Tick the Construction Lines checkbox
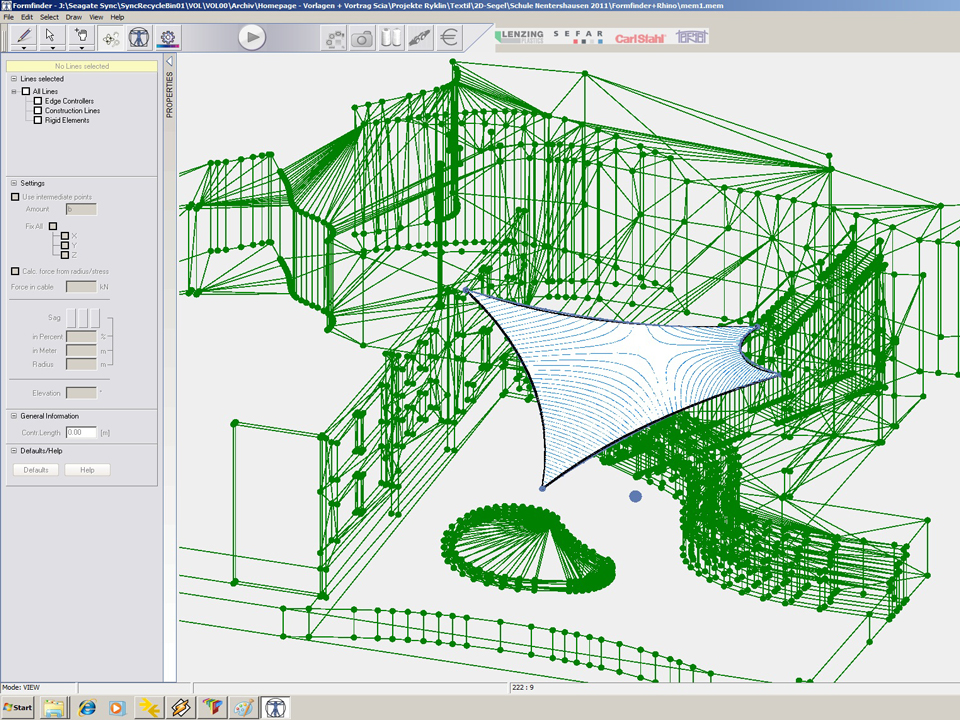 click(38, 111)
